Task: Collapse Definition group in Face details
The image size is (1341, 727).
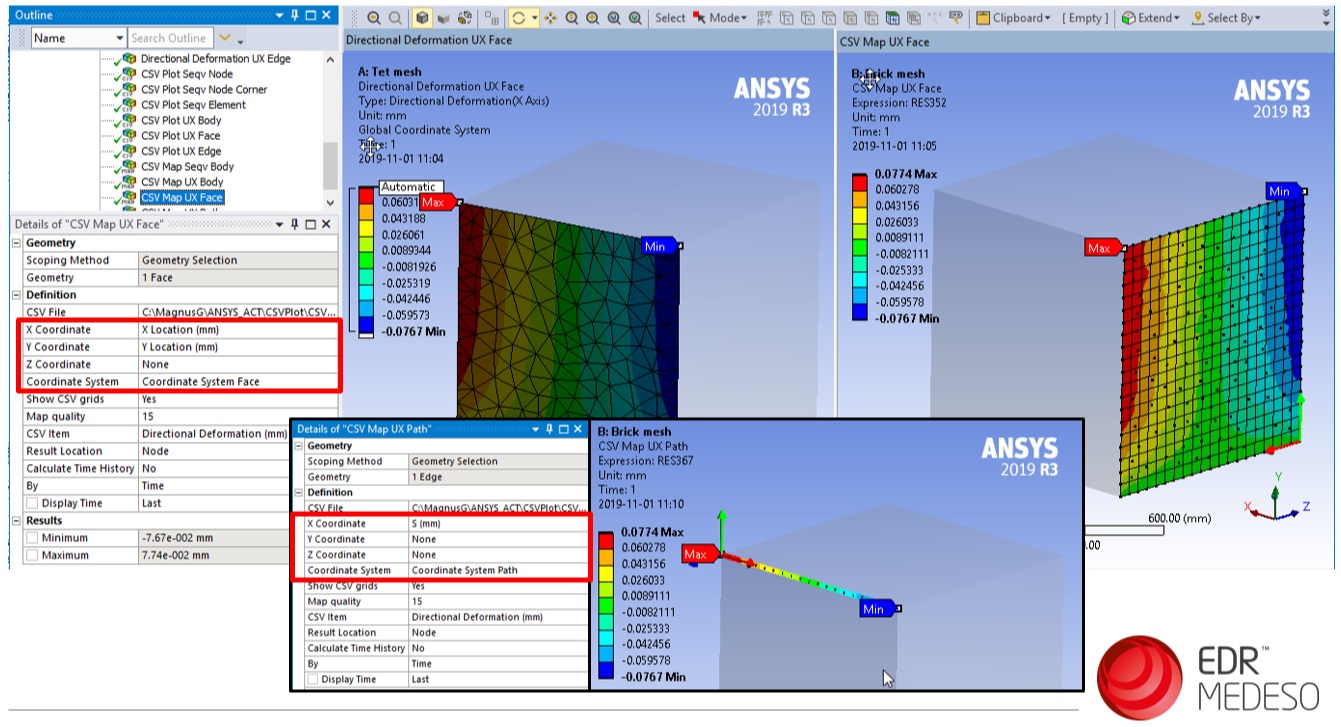Action: (16, 295)
